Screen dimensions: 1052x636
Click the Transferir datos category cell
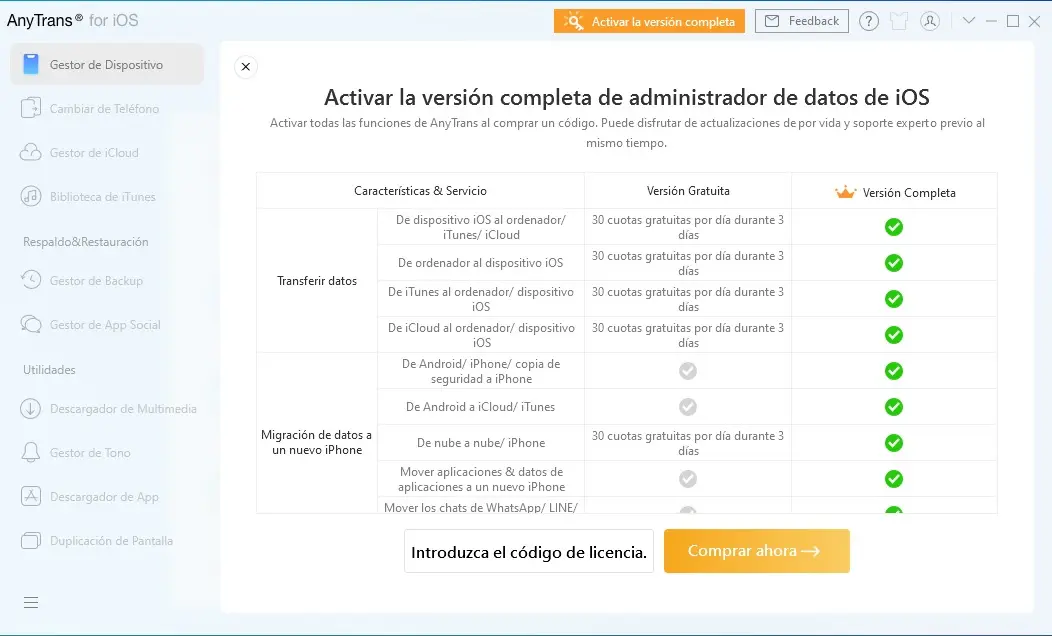(x=317, y=280)
